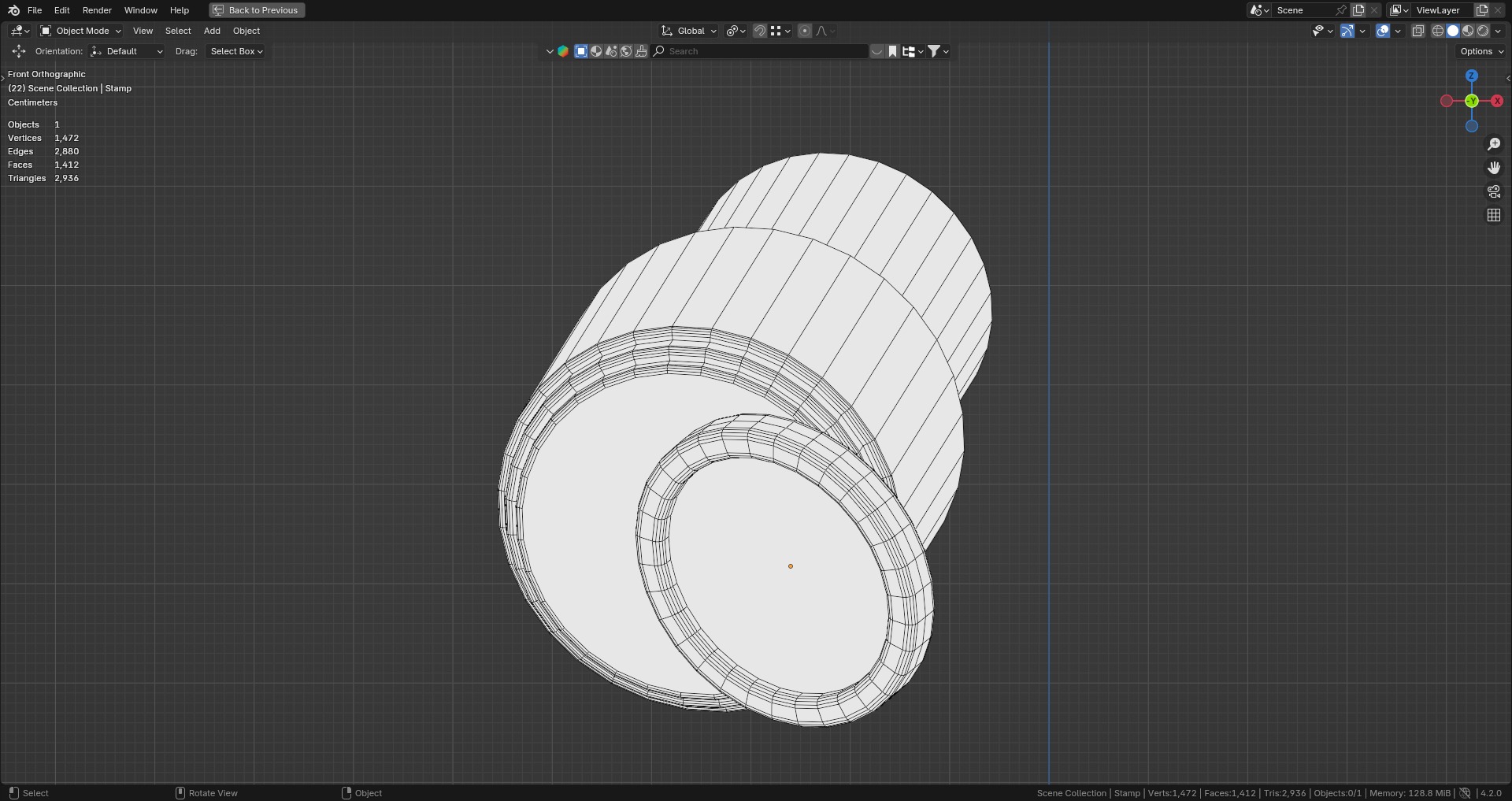Click the colorful asset hexagon icon

563,51
